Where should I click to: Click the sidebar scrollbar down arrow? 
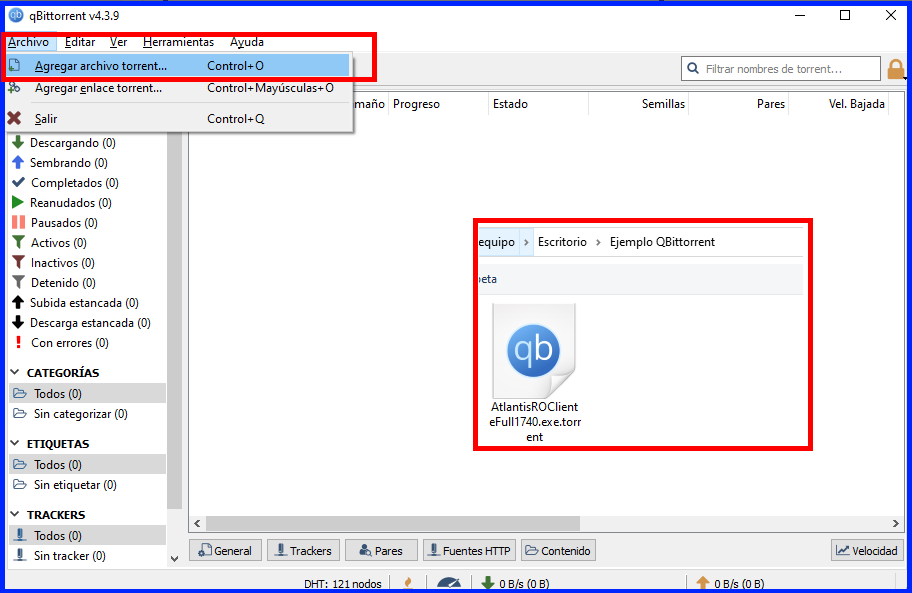pyautogui.click(x=174, y=559)
